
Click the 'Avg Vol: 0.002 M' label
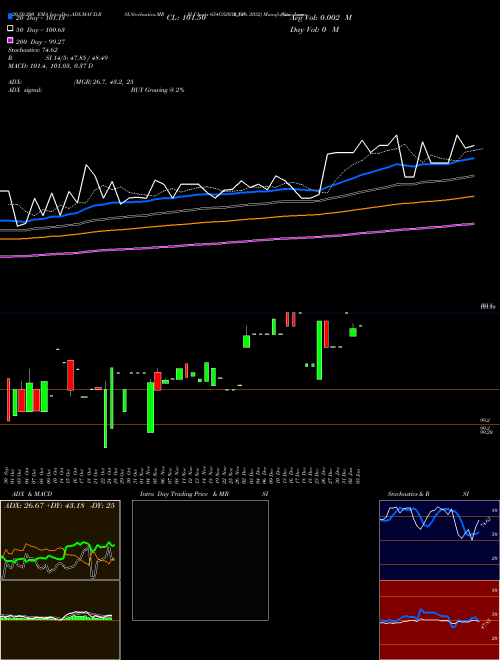[322, 18]
